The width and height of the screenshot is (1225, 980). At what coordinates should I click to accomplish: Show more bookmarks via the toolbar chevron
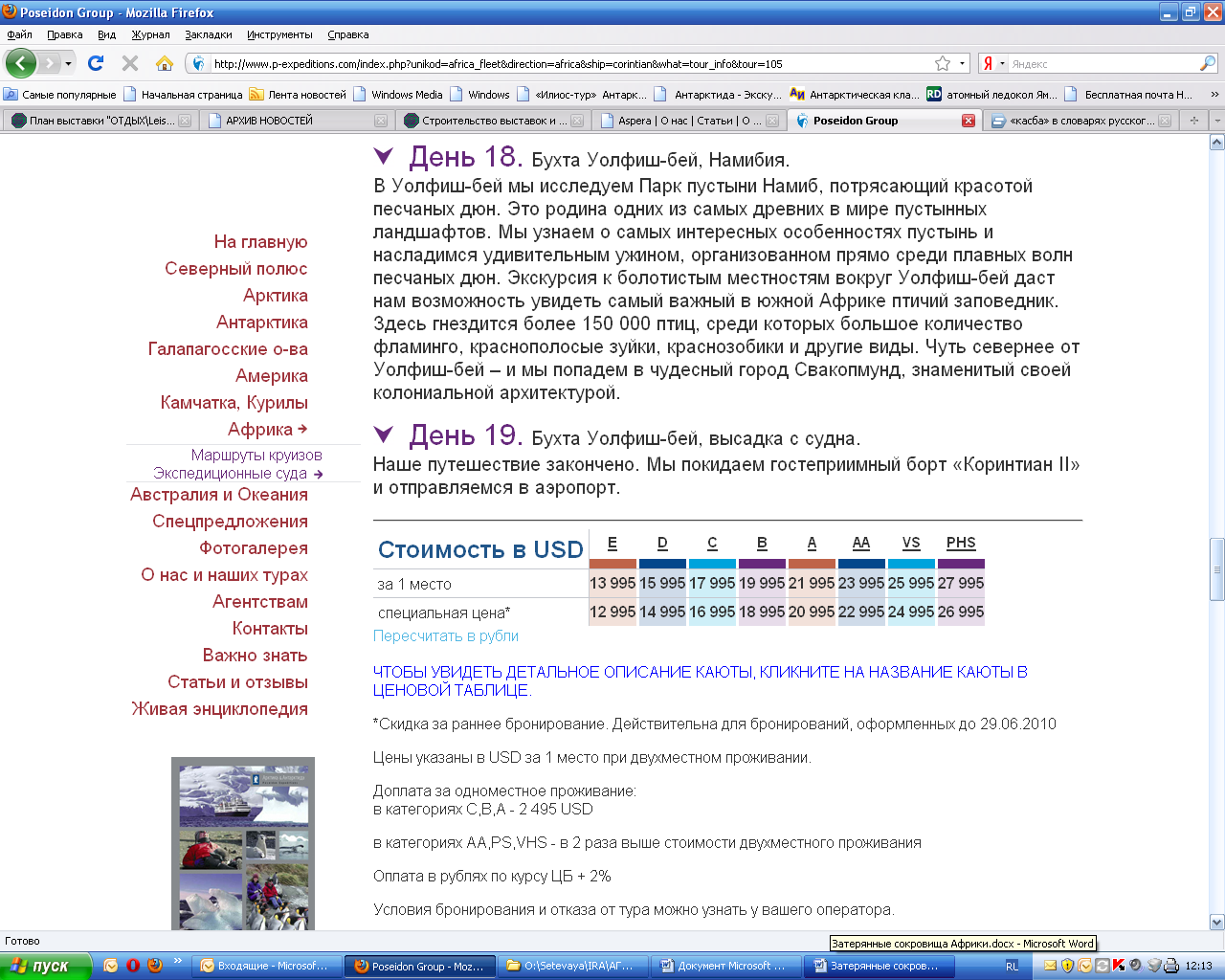[x=1214, y=95]
